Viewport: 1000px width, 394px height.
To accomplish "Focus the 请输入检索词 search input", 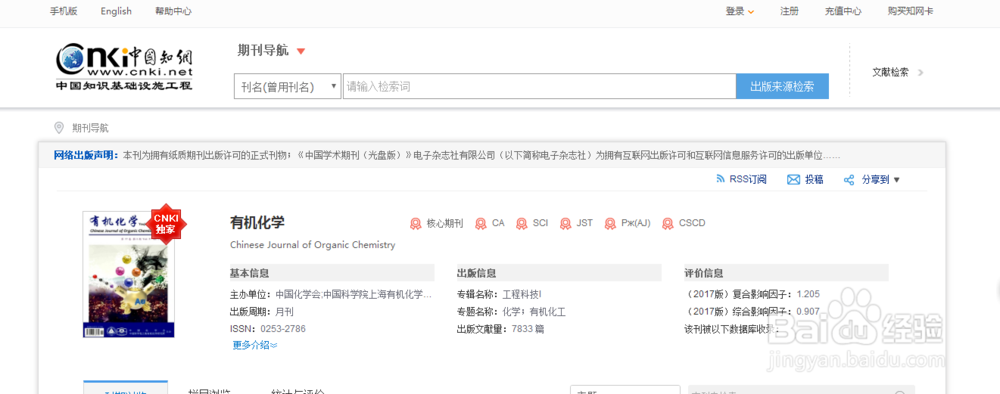I will point(540,87).
